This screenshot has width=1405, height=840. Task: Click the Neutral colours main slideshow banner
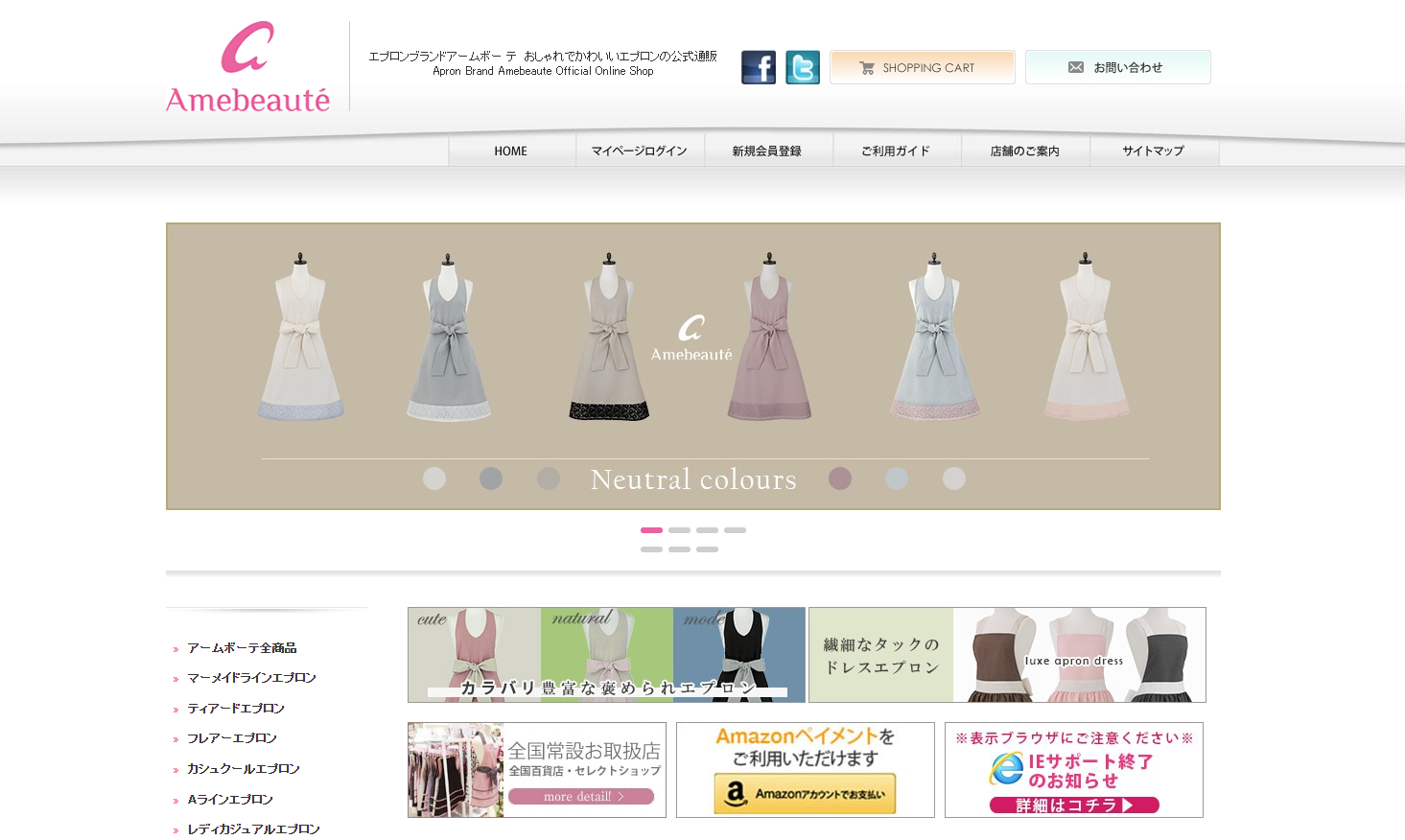[693, 366]
